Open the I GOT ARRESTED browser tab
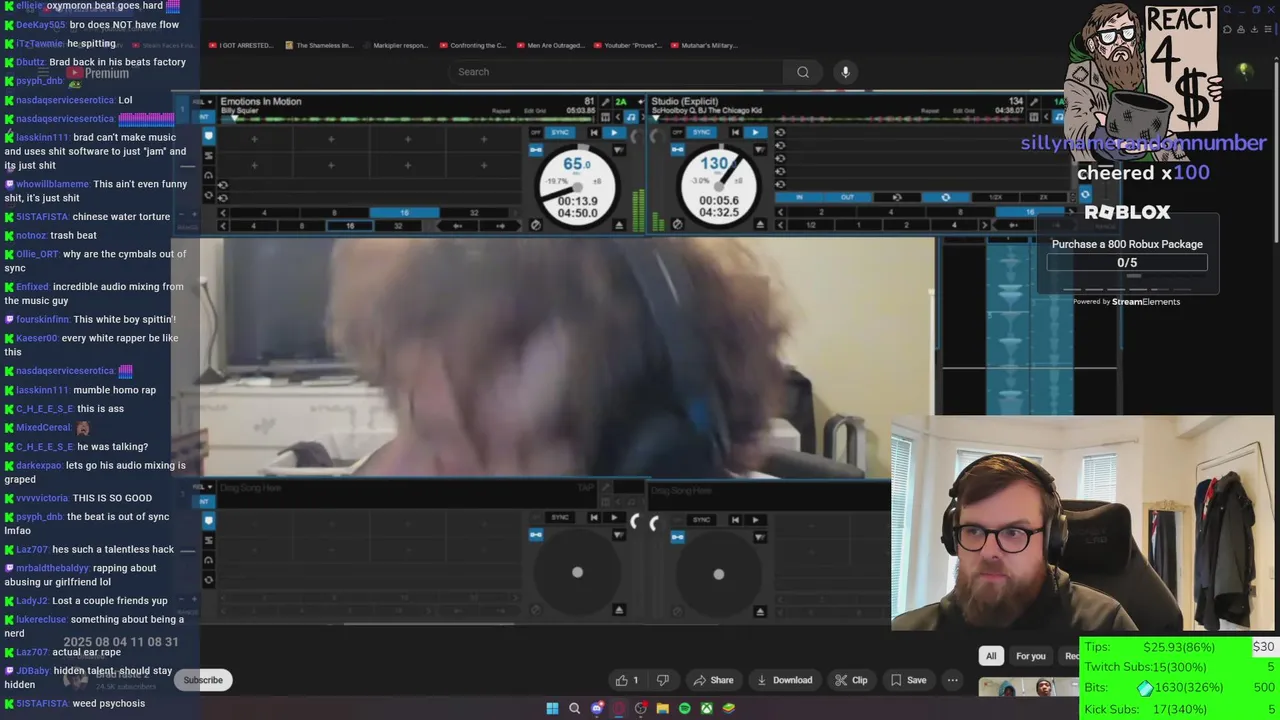Viewport: 1280px width, 720px height. [240, 45]
